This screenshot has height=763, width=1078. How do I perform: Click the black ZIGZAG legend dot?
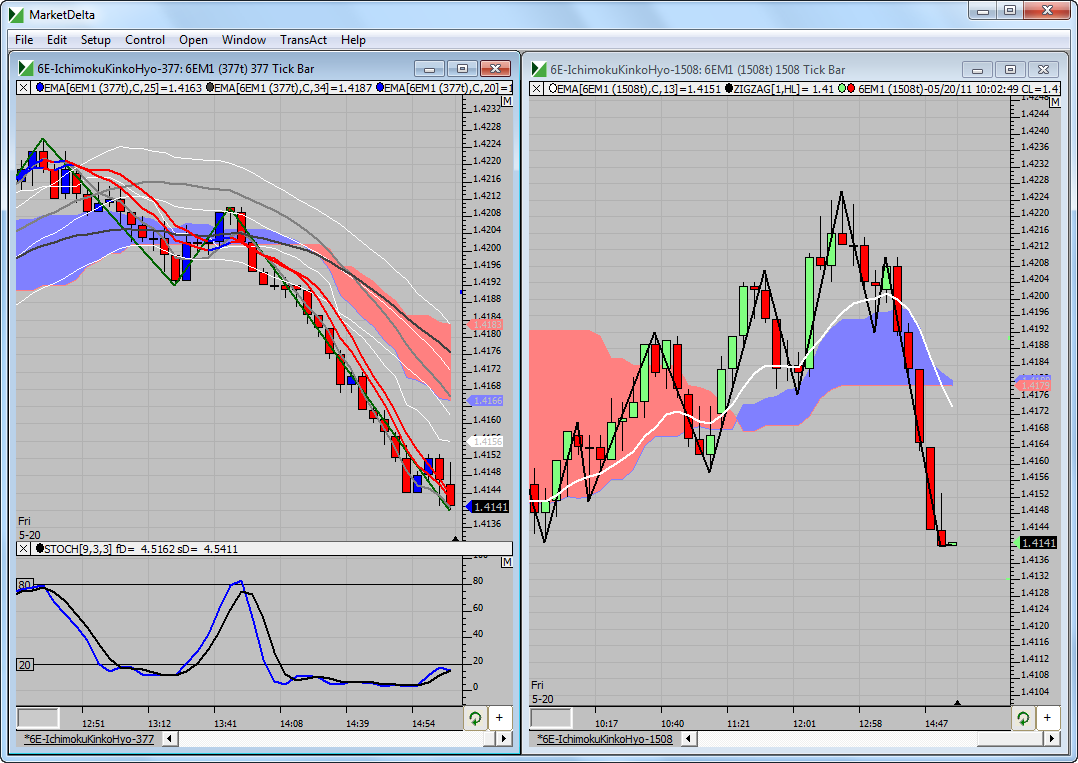729,88
